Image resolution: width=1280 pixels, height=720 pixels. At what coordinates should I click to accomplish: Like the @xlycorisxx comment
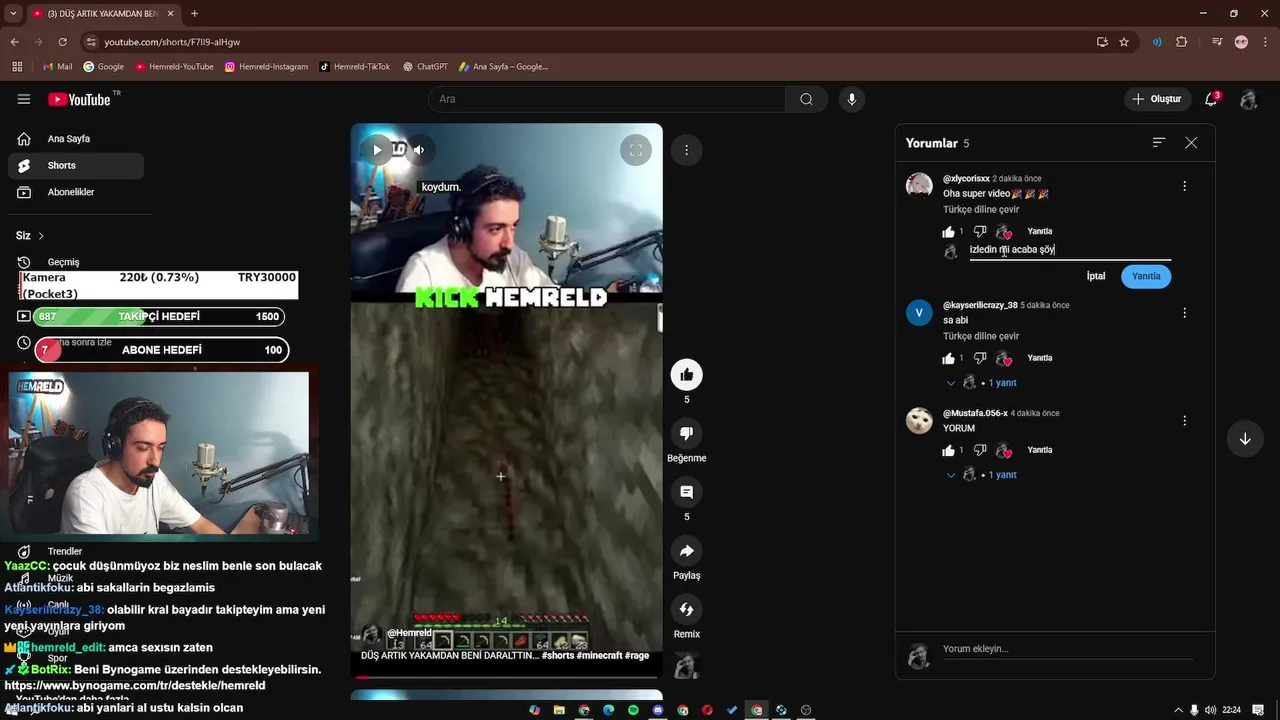pos(949,232)
